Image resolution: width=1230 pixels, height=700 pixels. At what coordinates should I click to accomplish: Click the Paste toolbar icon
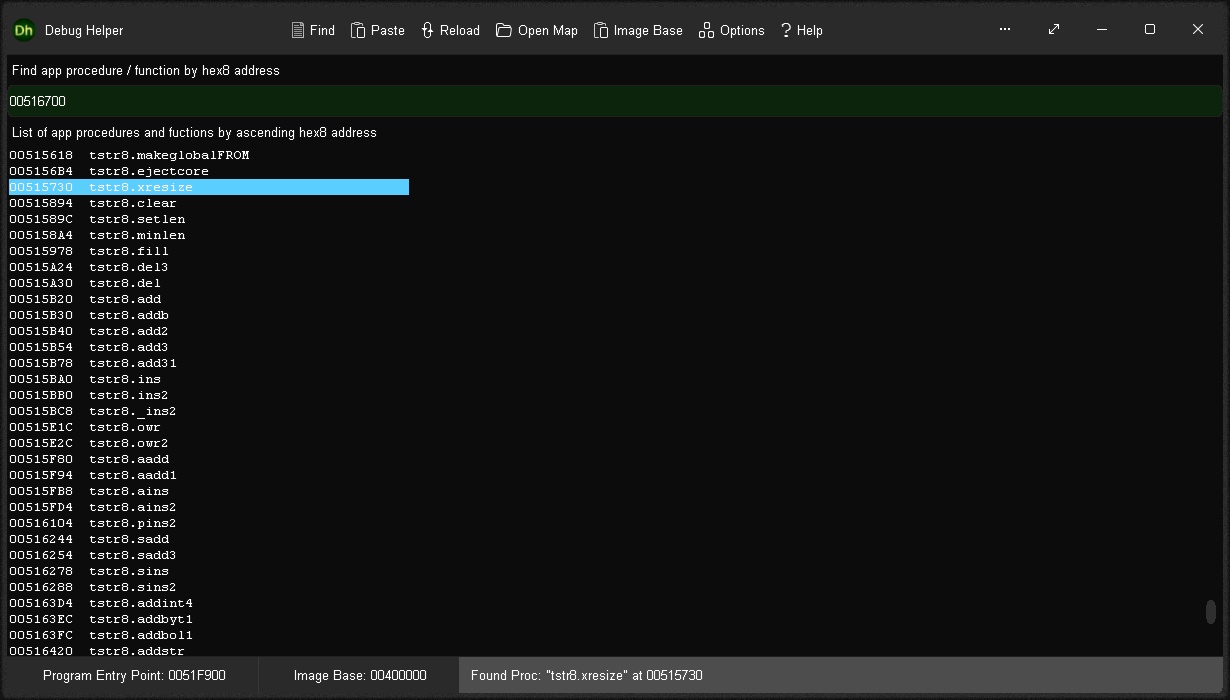pos(377,30)
